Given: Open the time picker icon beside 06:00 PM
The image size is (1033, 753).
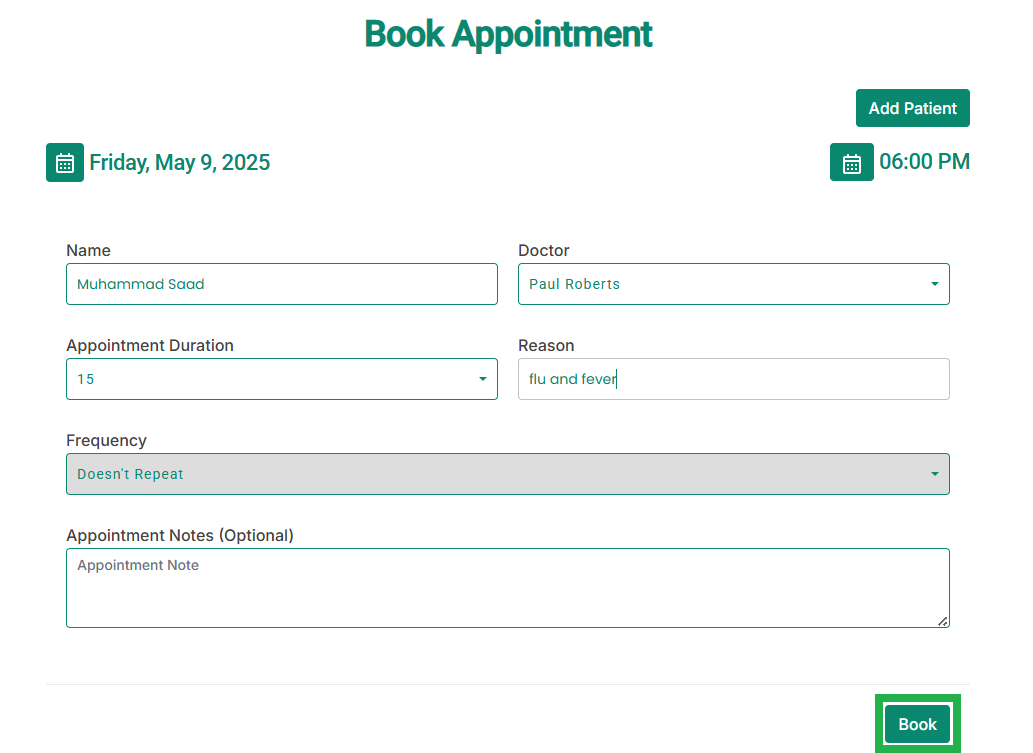Looking at the screenshot, I should tap(851, 162).
